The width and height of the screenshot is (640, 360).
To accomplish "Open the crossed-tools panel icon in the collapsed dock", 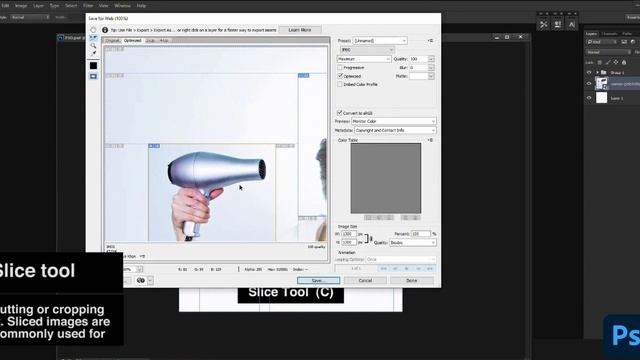I will coord(544,24).
